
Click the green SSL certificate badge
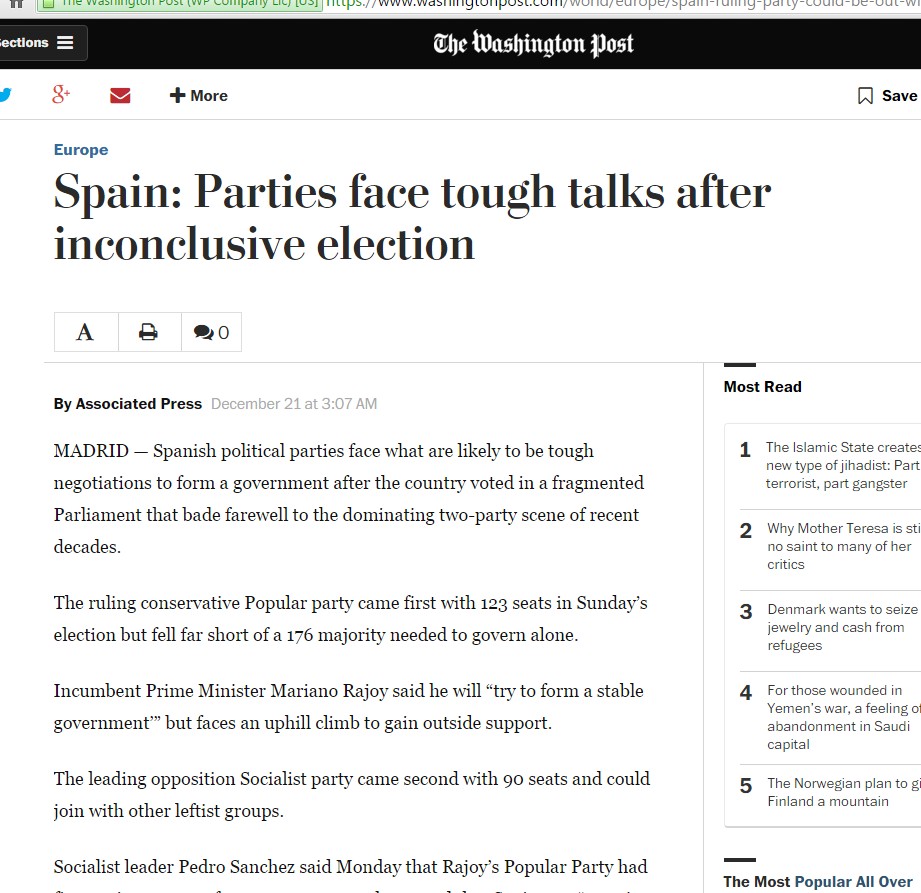click(x=180, y=3)
